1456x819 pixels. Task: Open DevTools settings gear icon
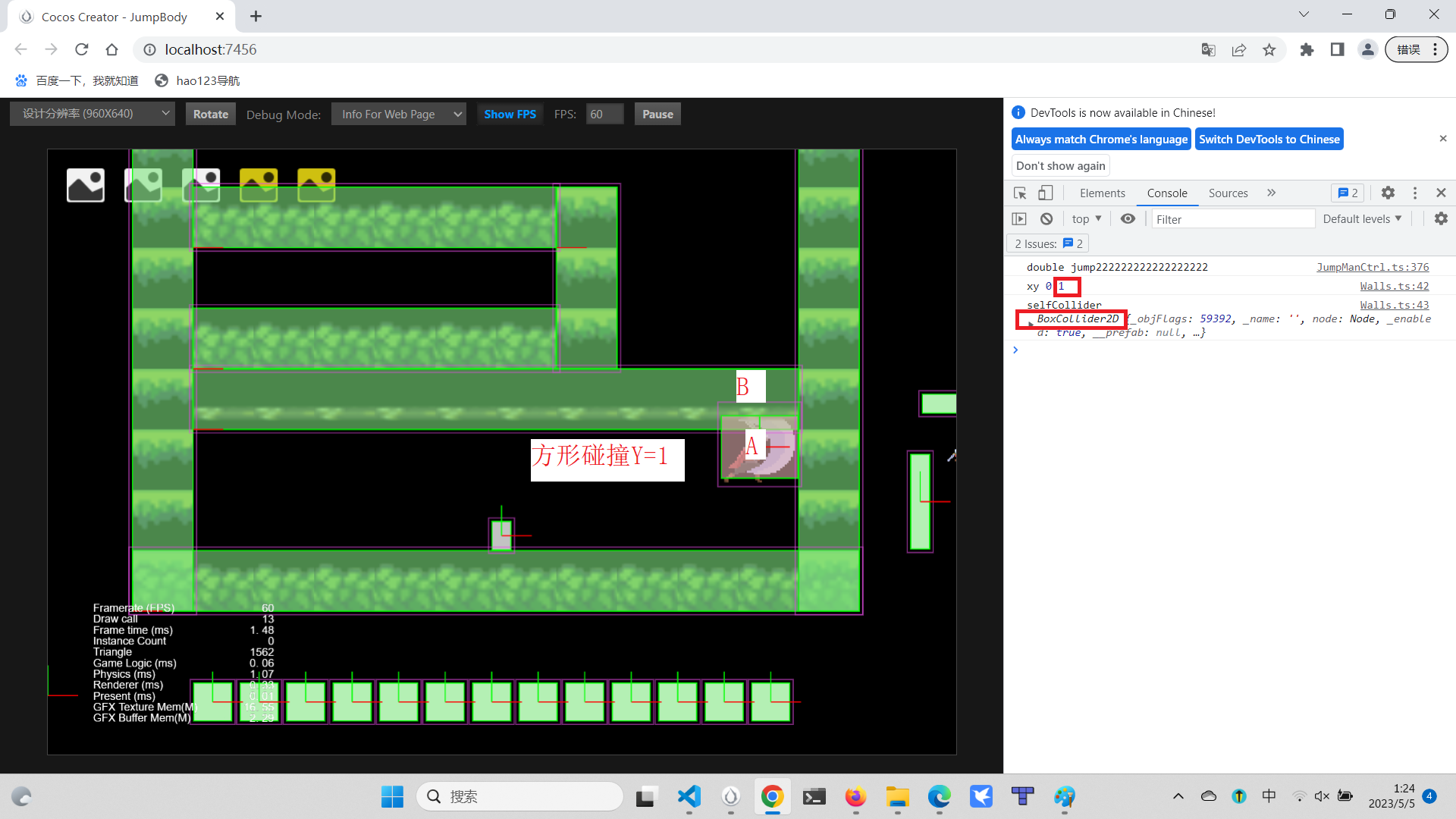(x=1388, y=193)
